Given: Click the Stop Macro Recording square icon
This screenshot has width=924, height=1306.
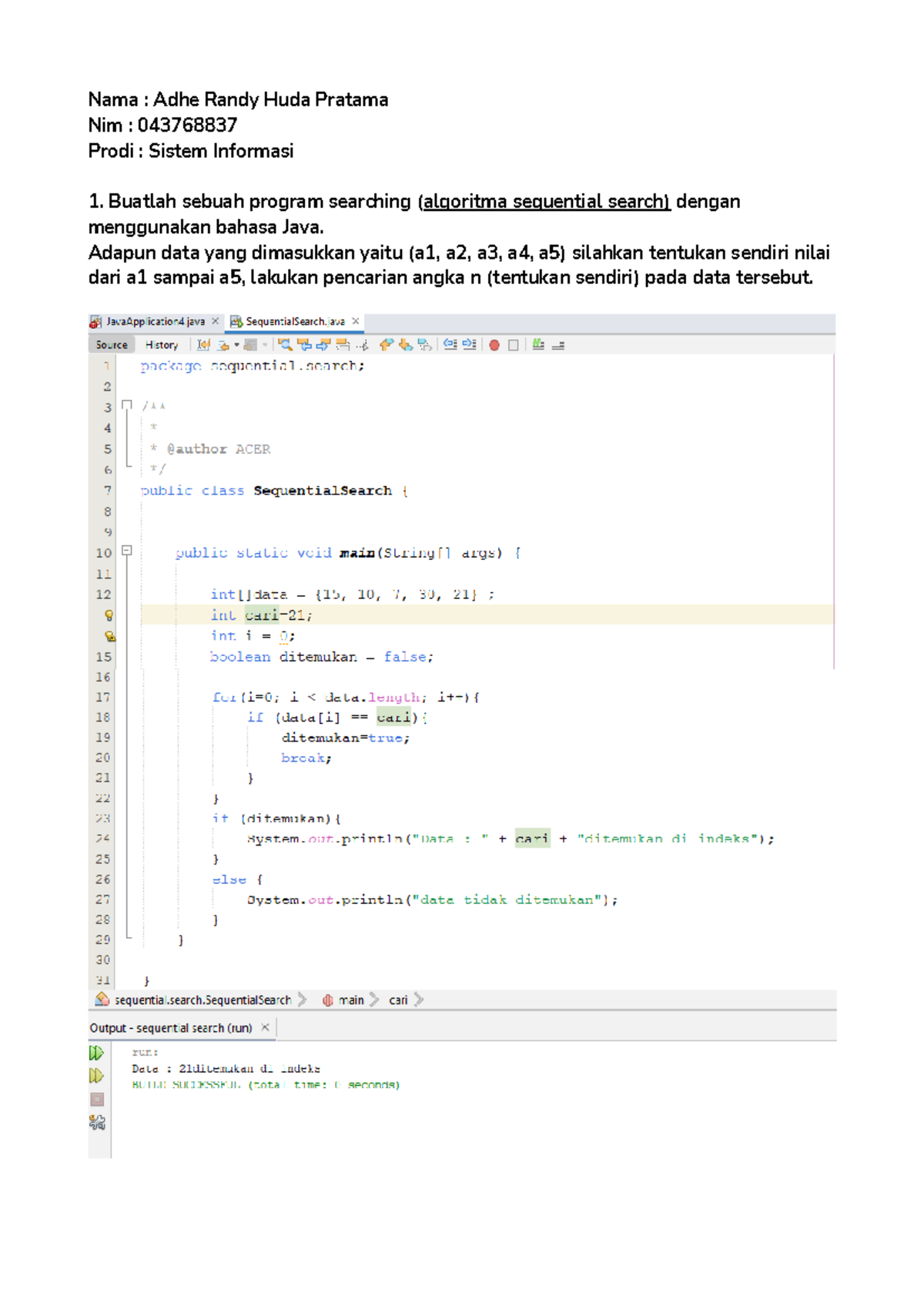Looking at the screenshot, I should click(514, 345).
